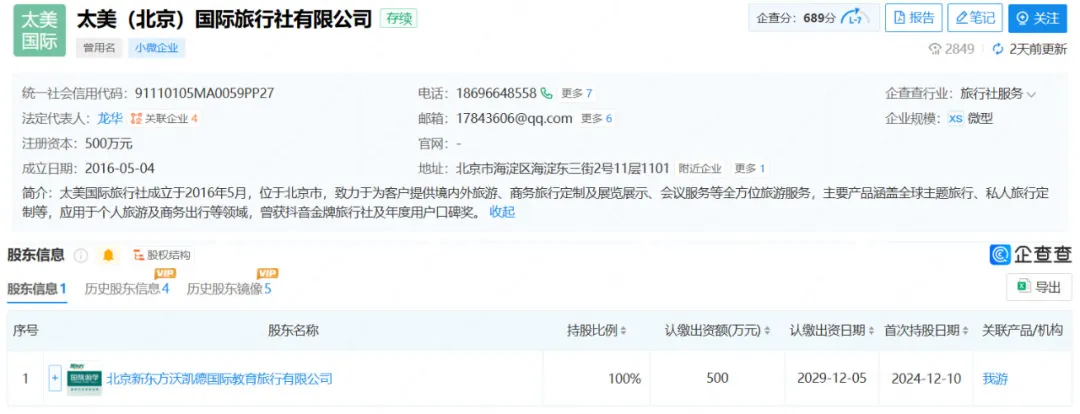The image size is (1080, 414).
Task: Click the info circle icon beside 股东信息
Action: 81,256
